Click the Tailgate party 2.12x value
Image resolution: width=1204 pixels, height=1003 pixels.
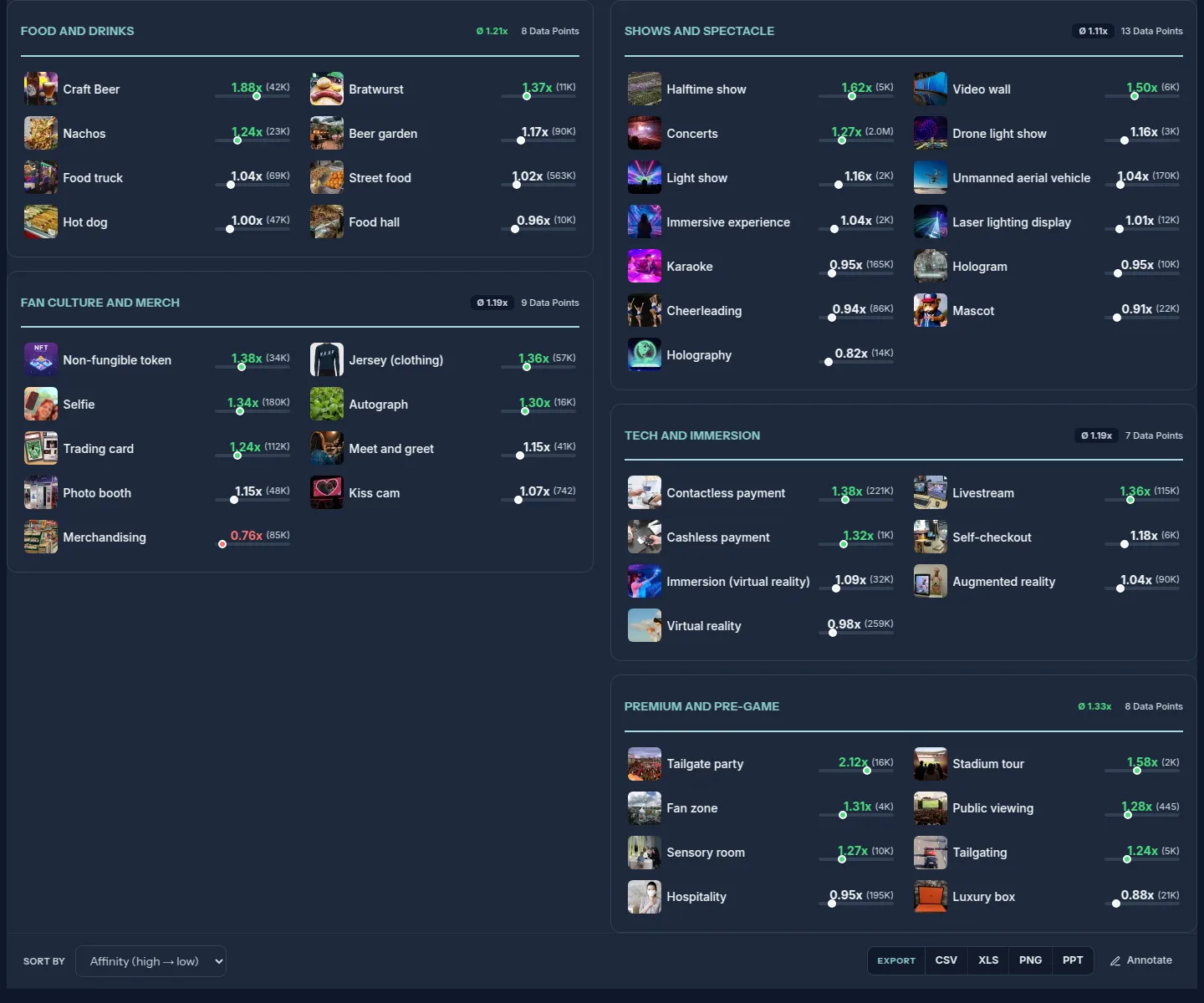click(x=854, y=762)
